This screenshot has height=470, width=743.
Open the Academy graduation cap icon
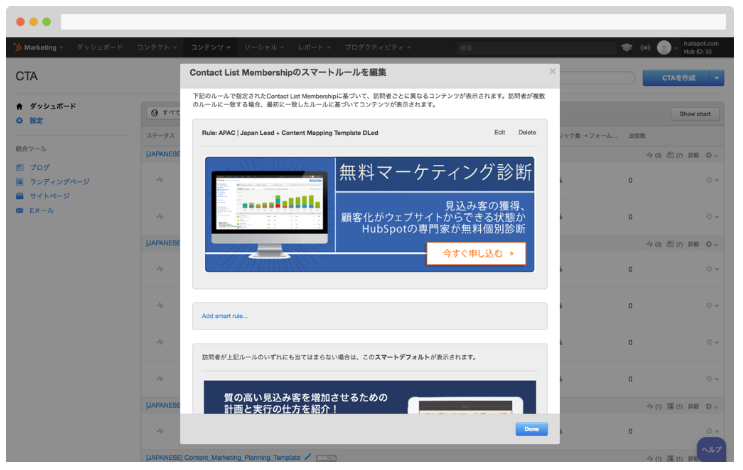tap(626, 47)
